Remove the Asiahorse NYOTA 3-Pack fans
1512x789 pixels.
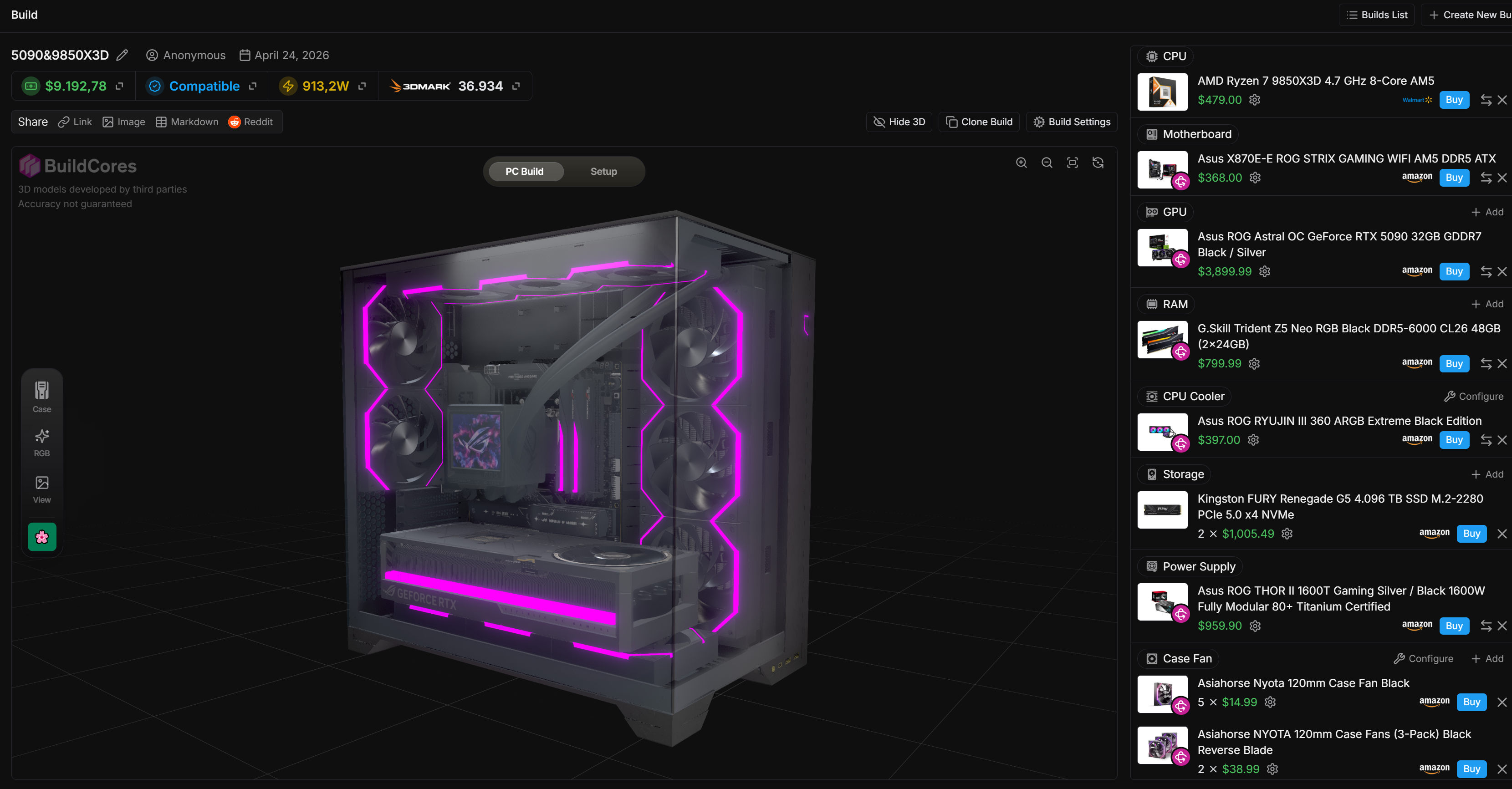tap(1502, 769)
